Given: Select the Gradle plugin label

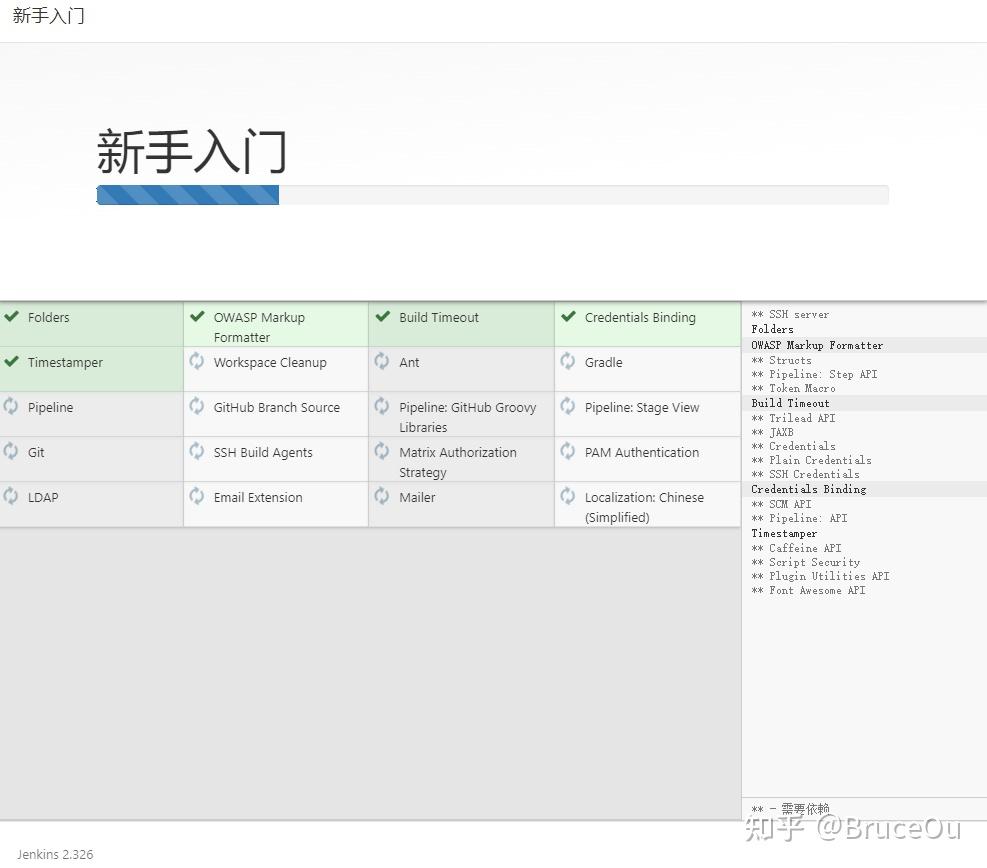Looking at the screenshot, I should pyautogui.click(x=604, y=363).
